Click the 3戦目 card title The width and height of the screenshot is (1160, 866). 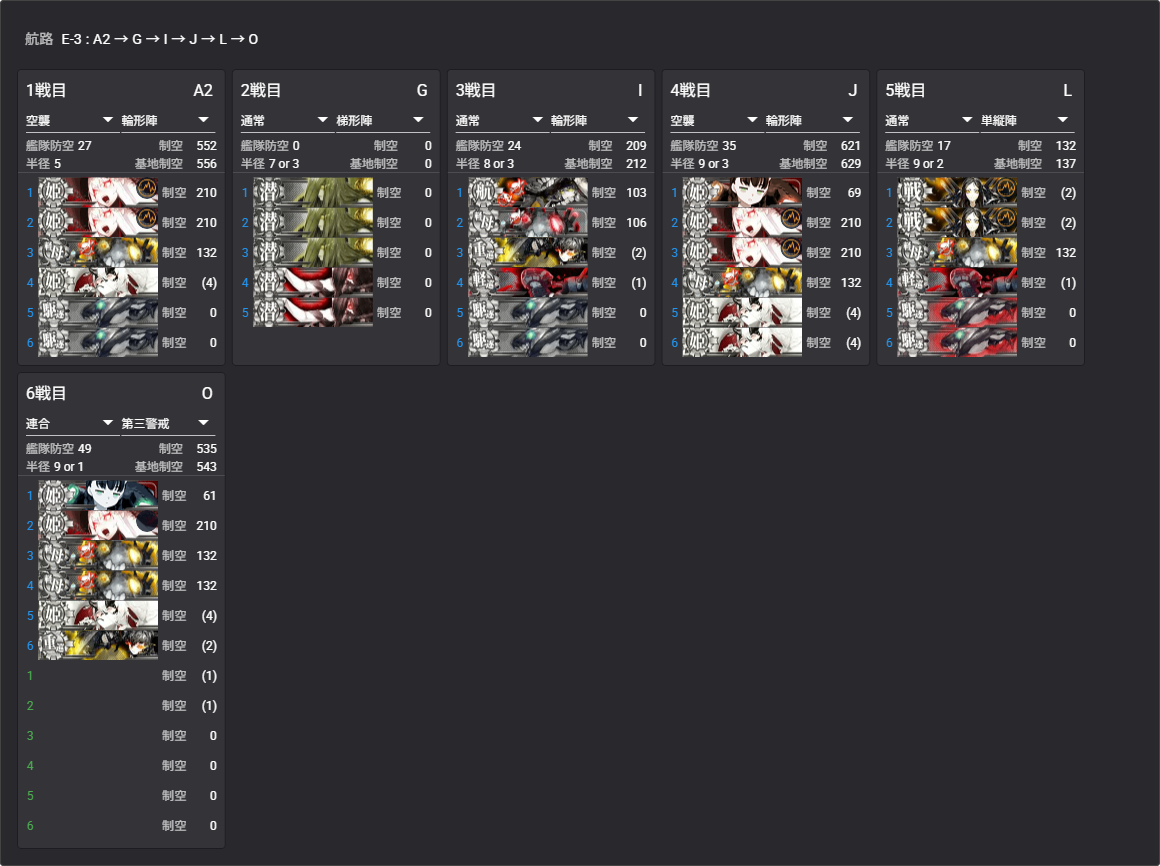476,90
